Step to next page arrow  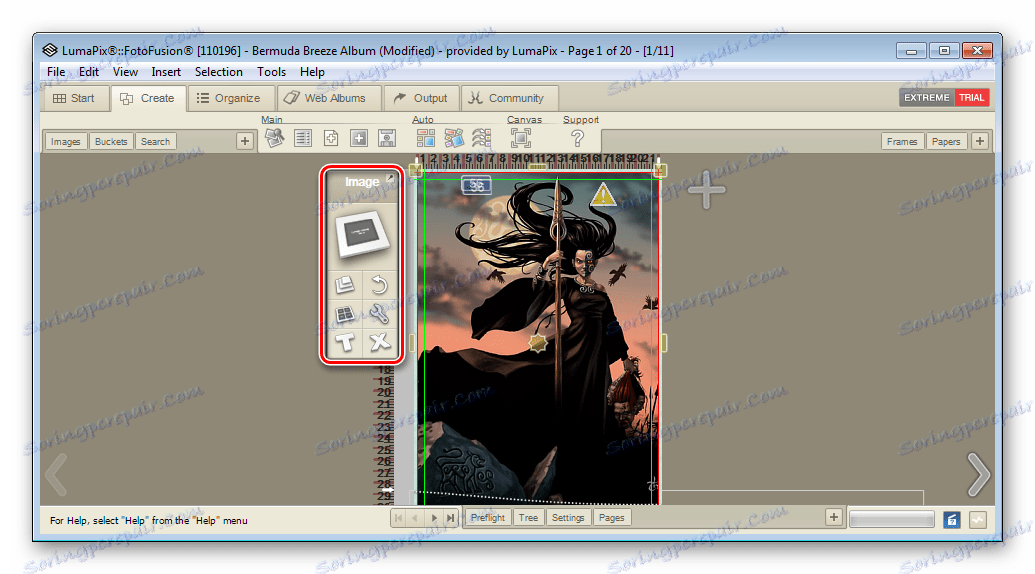(x=434, y=518)
